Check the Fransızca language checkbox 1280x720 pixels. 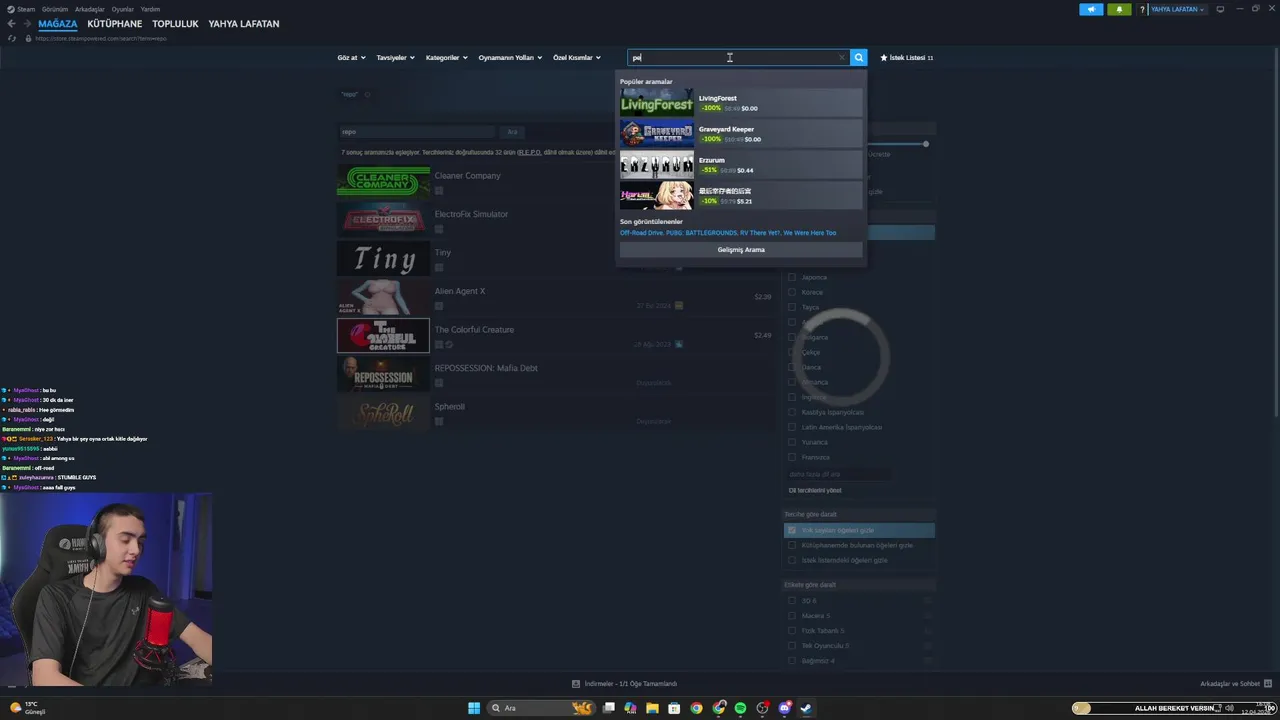(792, 457)
